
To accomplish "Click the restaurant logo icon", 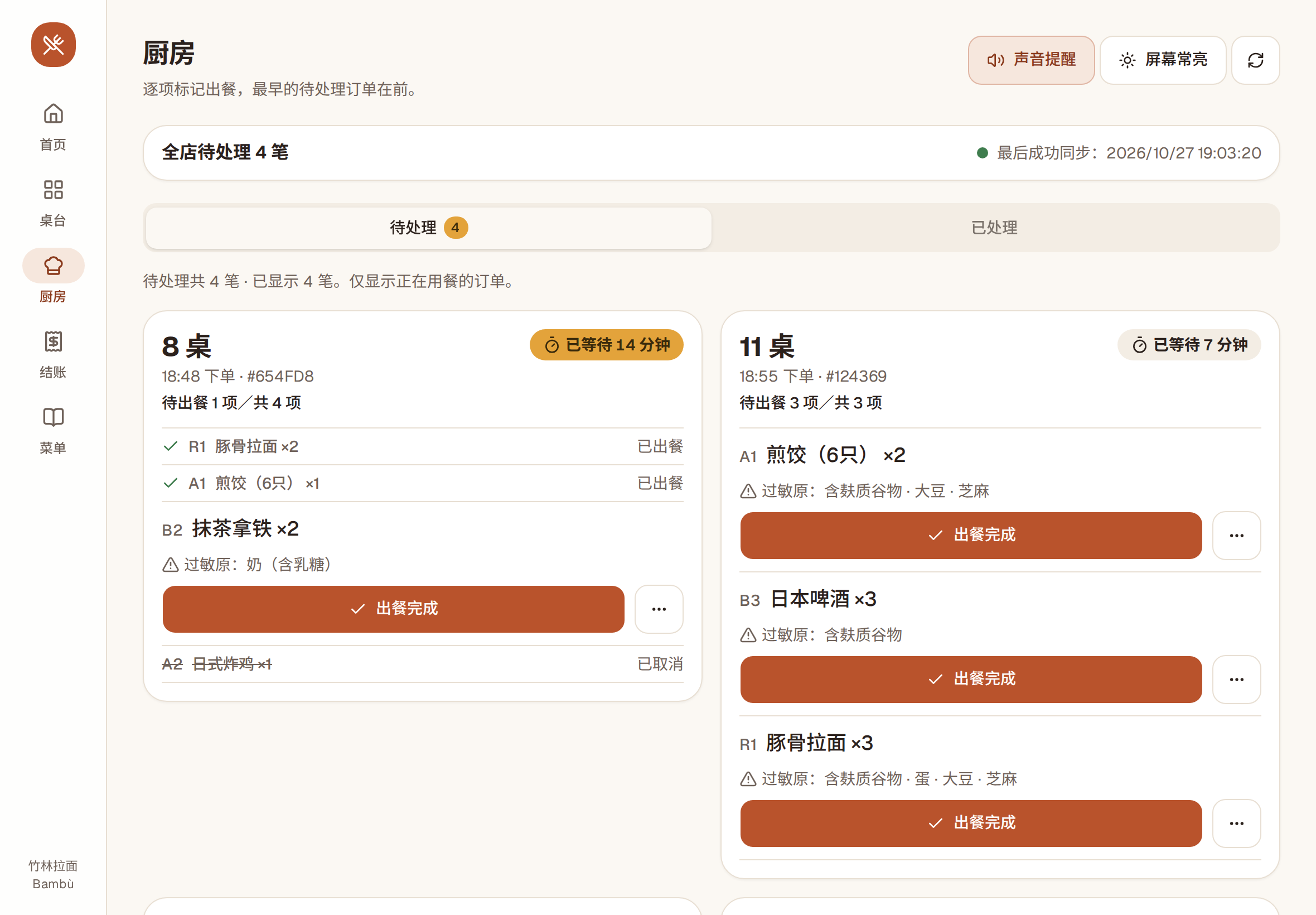I will coord(54,45).
